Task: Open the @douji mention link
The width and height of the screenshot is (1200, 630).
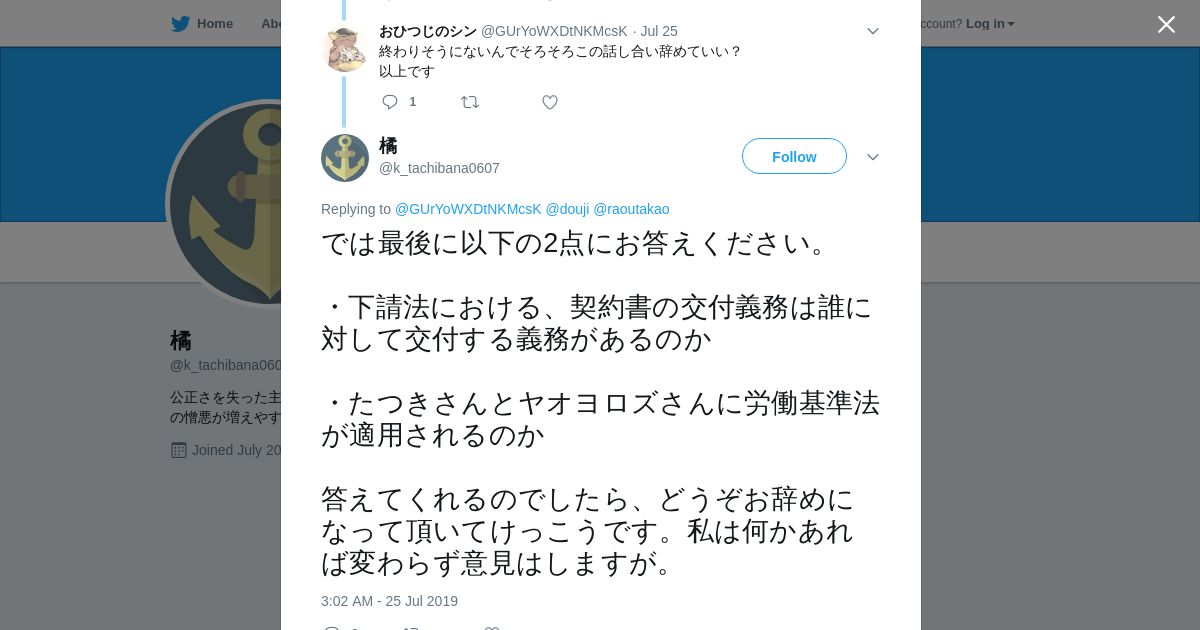Action: tap(567, 209)
